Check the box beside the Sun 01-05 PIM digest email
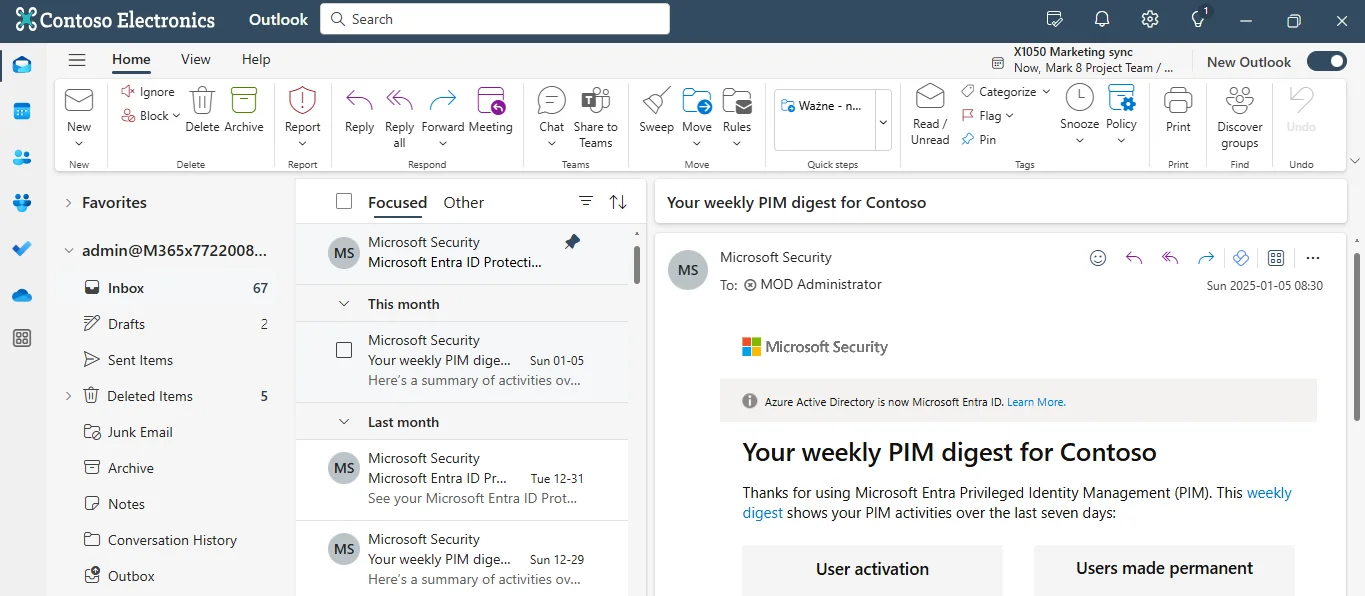 (344, 350)
